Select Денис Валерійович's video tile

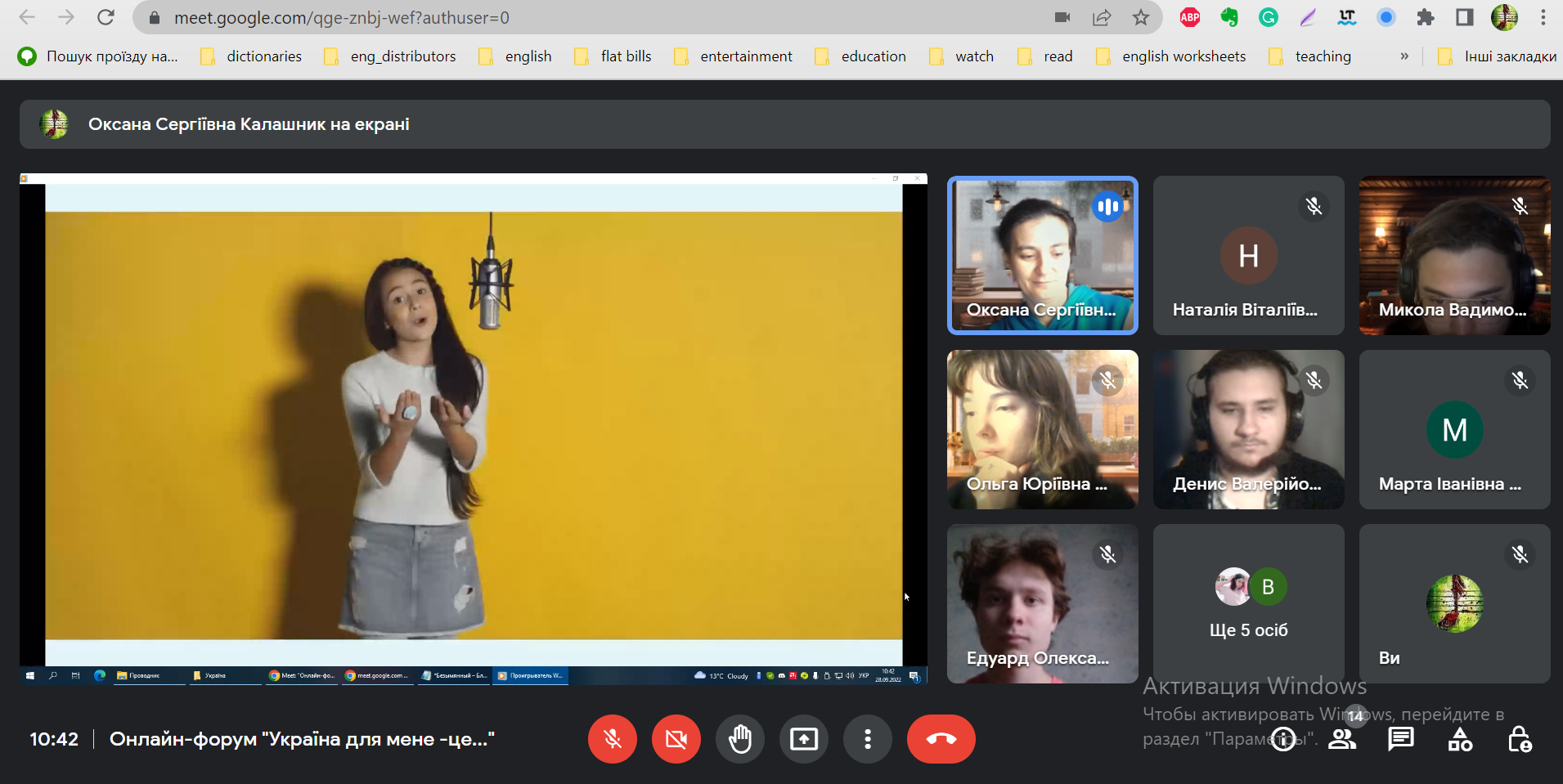click(1249, 430)
